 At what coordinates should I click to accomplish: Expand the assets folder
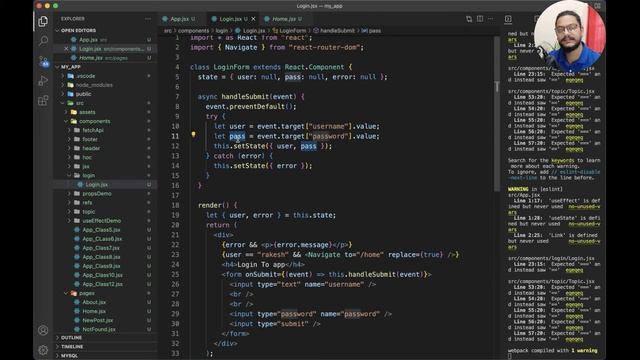point(87,112)
